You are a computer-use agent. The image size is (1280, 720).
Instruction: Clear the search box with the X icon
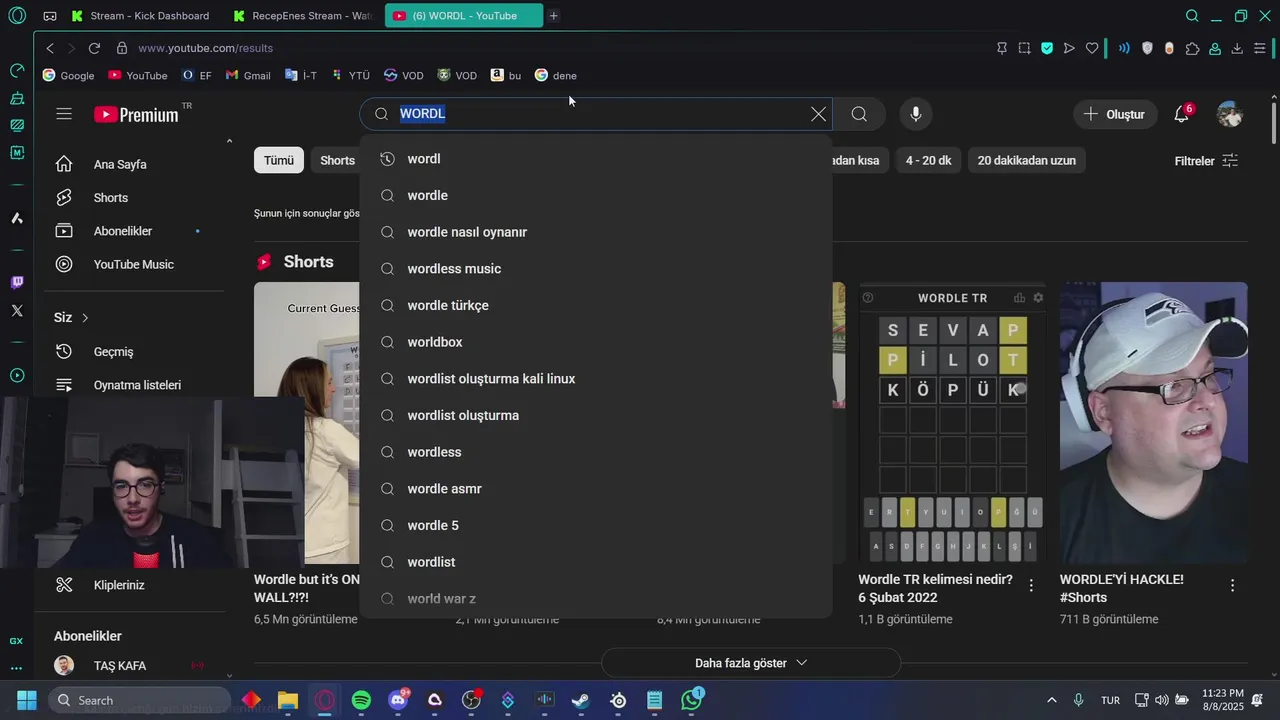[x=818, y=114]
